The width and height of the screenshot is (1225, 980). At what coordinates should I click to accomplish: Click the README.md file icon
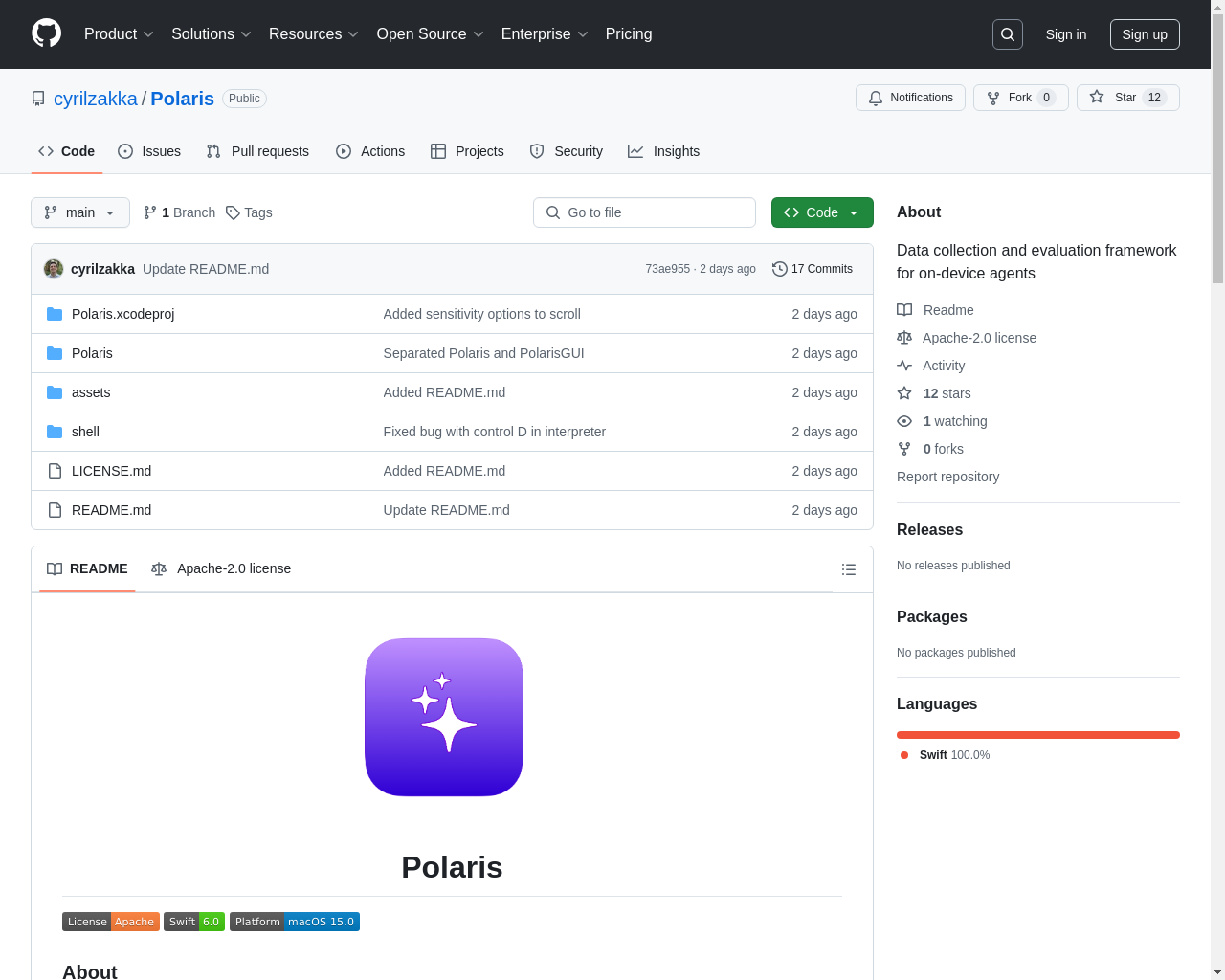pyautogui.click(x=55, y=510)
